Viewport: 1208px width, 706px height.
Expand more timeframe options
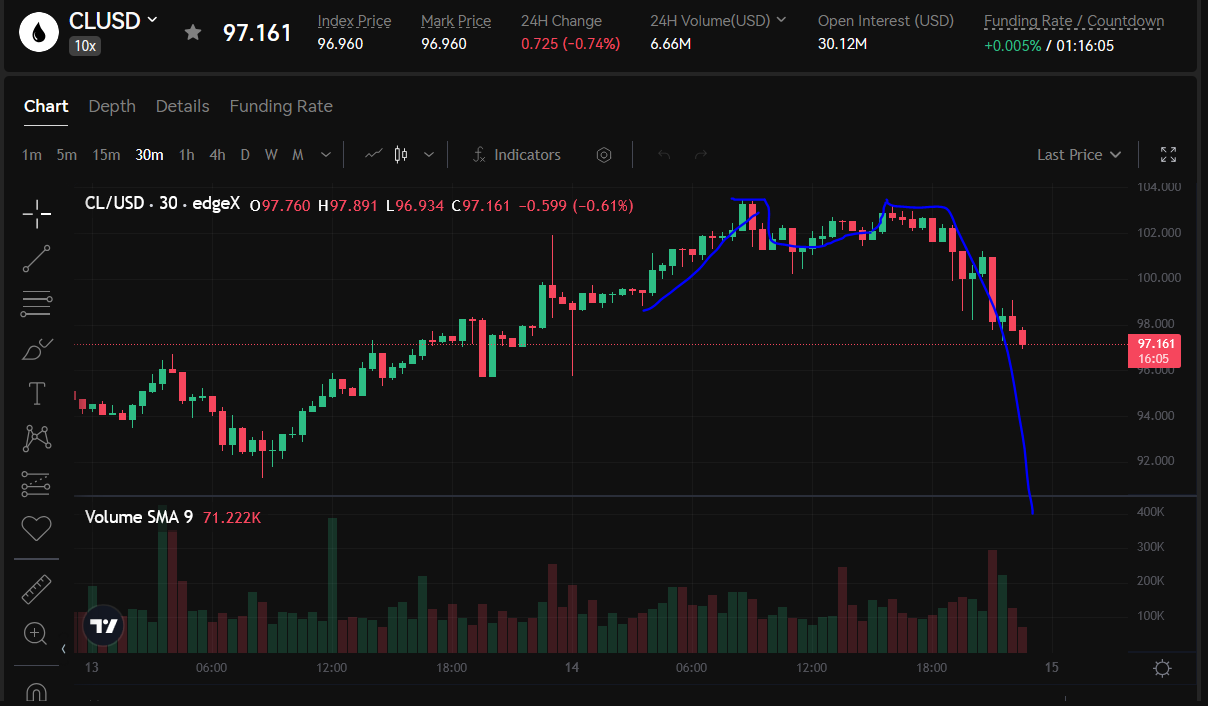click(326, 155)
